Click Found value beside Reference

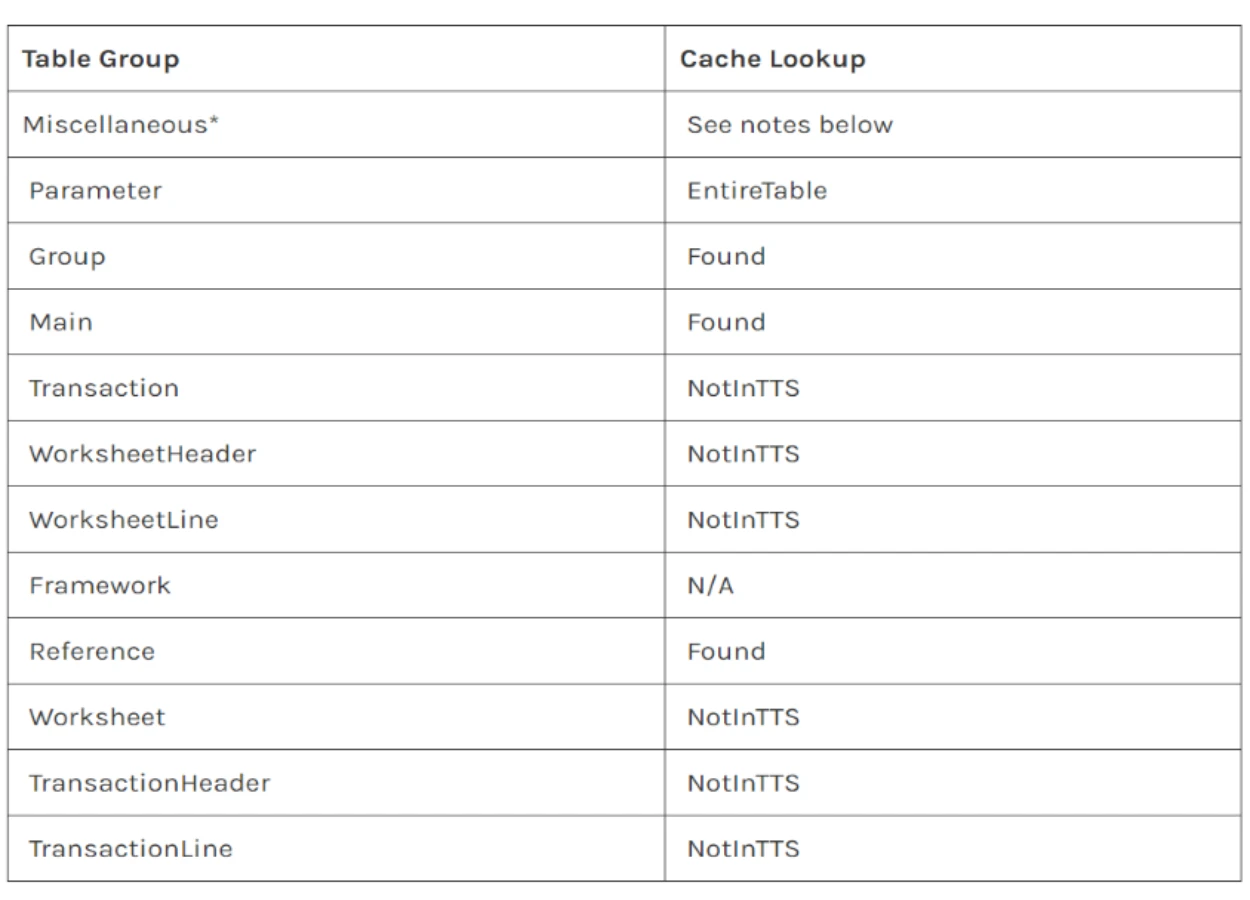(x=725, y=651)
